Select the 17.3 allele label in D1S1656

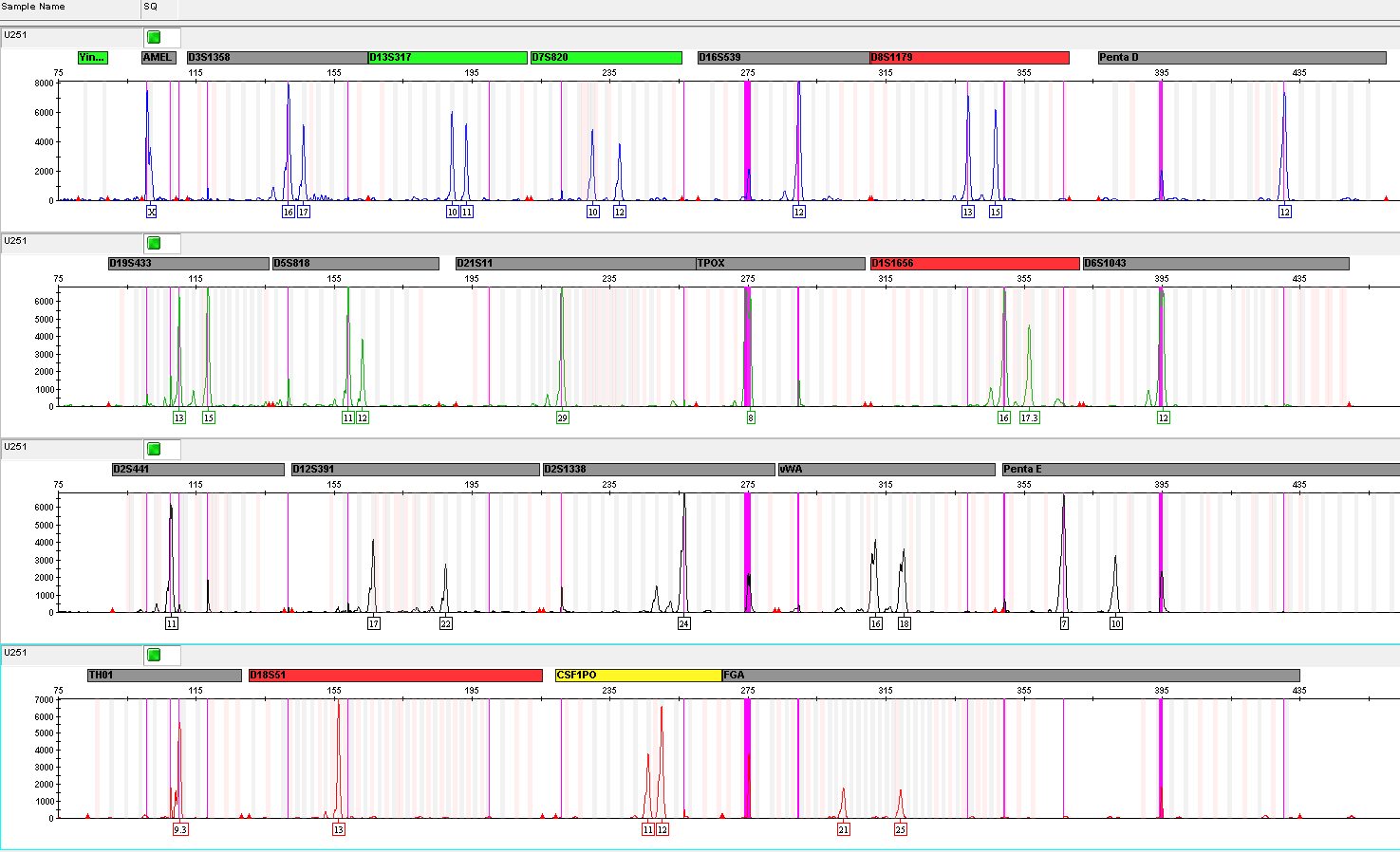[1029, 418]
